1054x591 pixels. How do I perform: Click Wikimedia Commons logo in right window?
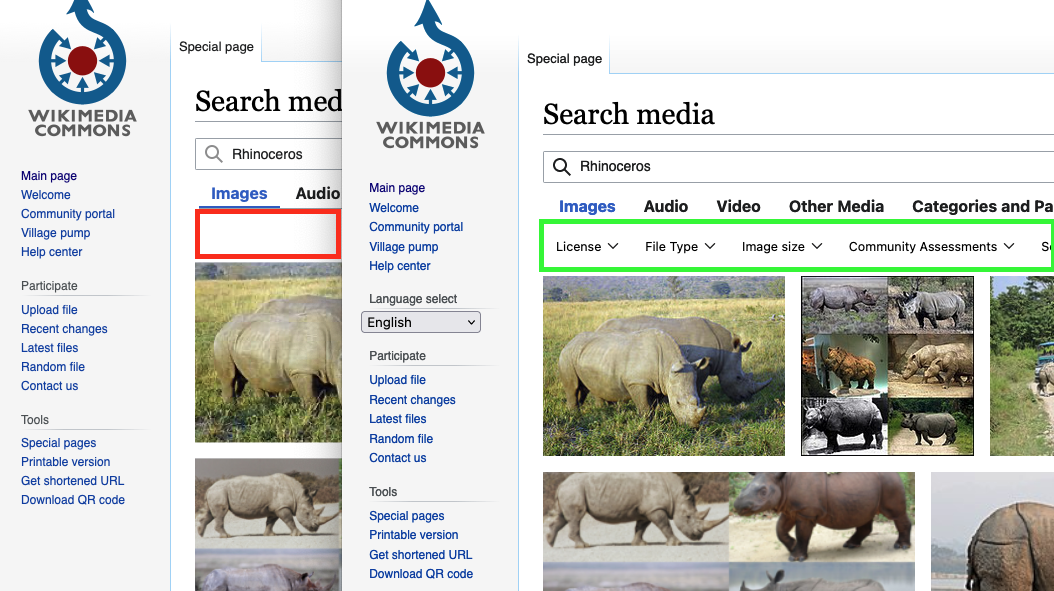click(x=430, y=75)
